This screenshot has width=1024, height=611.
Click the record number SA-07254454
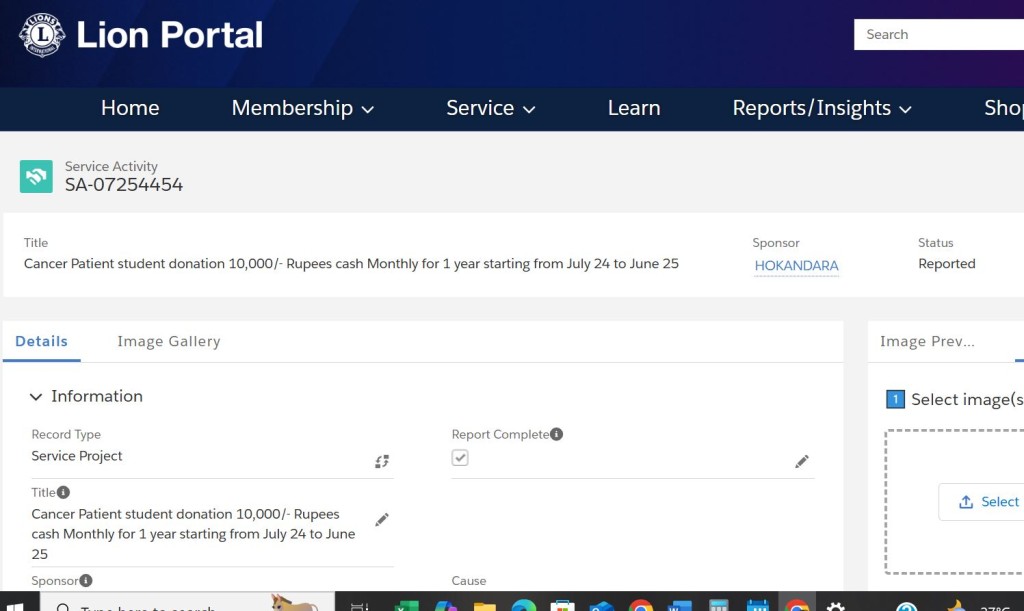coord(123,185)
